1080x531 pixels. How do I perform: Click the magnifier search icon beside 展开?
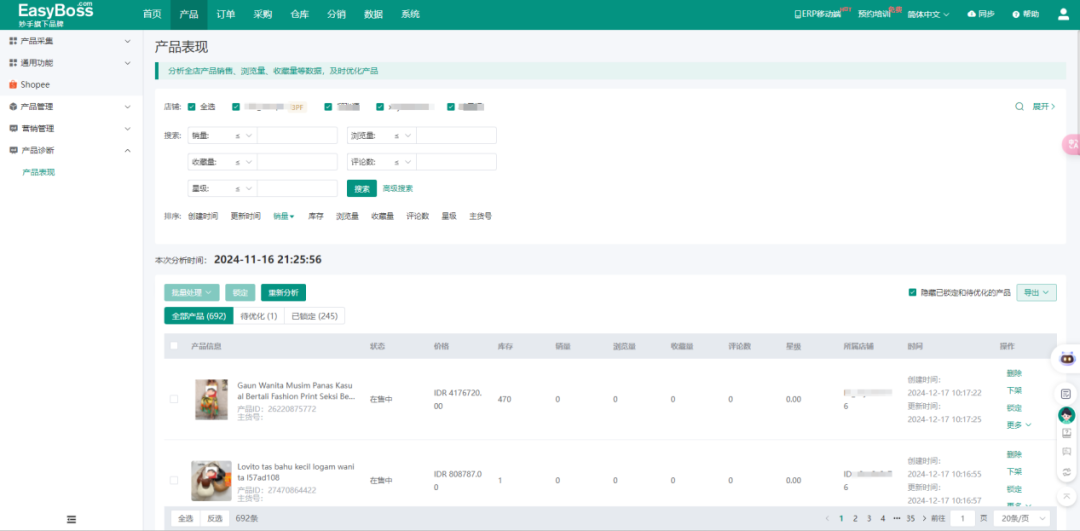pyautogui.click(x=1019, y=107)
